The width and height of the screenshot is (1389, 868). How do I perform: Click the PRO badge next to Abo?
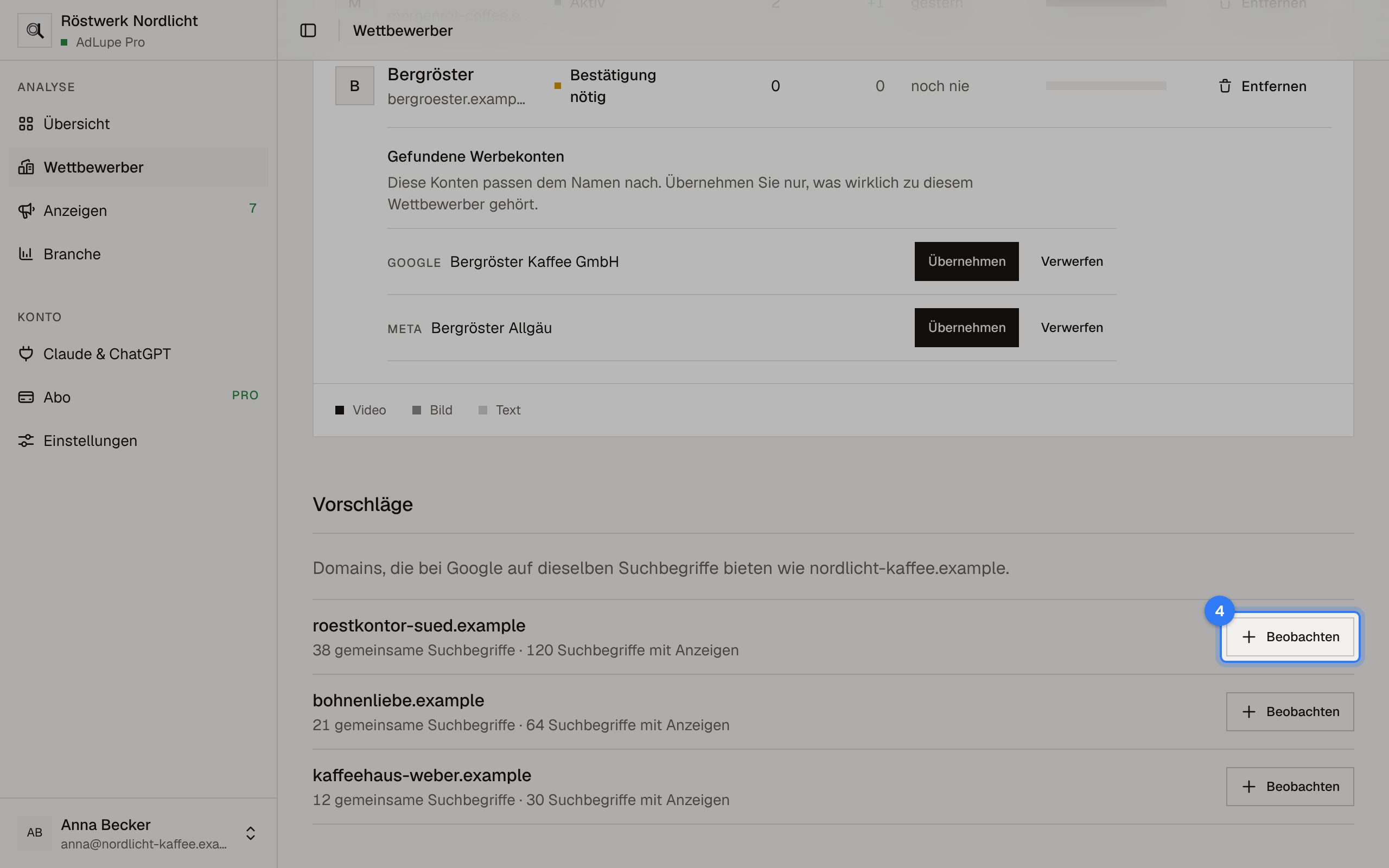tap(245, 395)
